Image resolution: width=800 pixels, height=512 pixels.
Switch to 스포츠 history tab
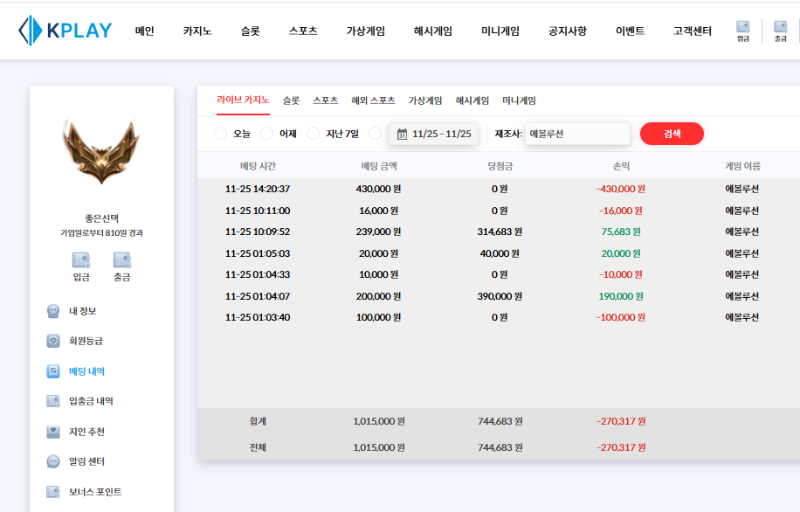coord(326,100)
